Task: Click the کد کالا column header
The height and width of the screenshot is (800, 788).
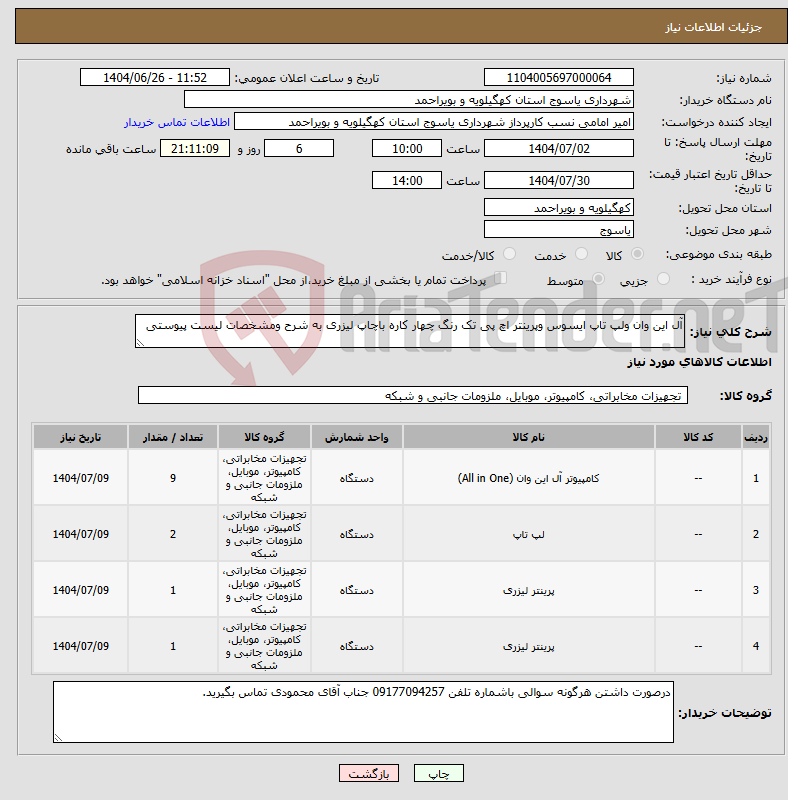Action: [x=698, y=437]
